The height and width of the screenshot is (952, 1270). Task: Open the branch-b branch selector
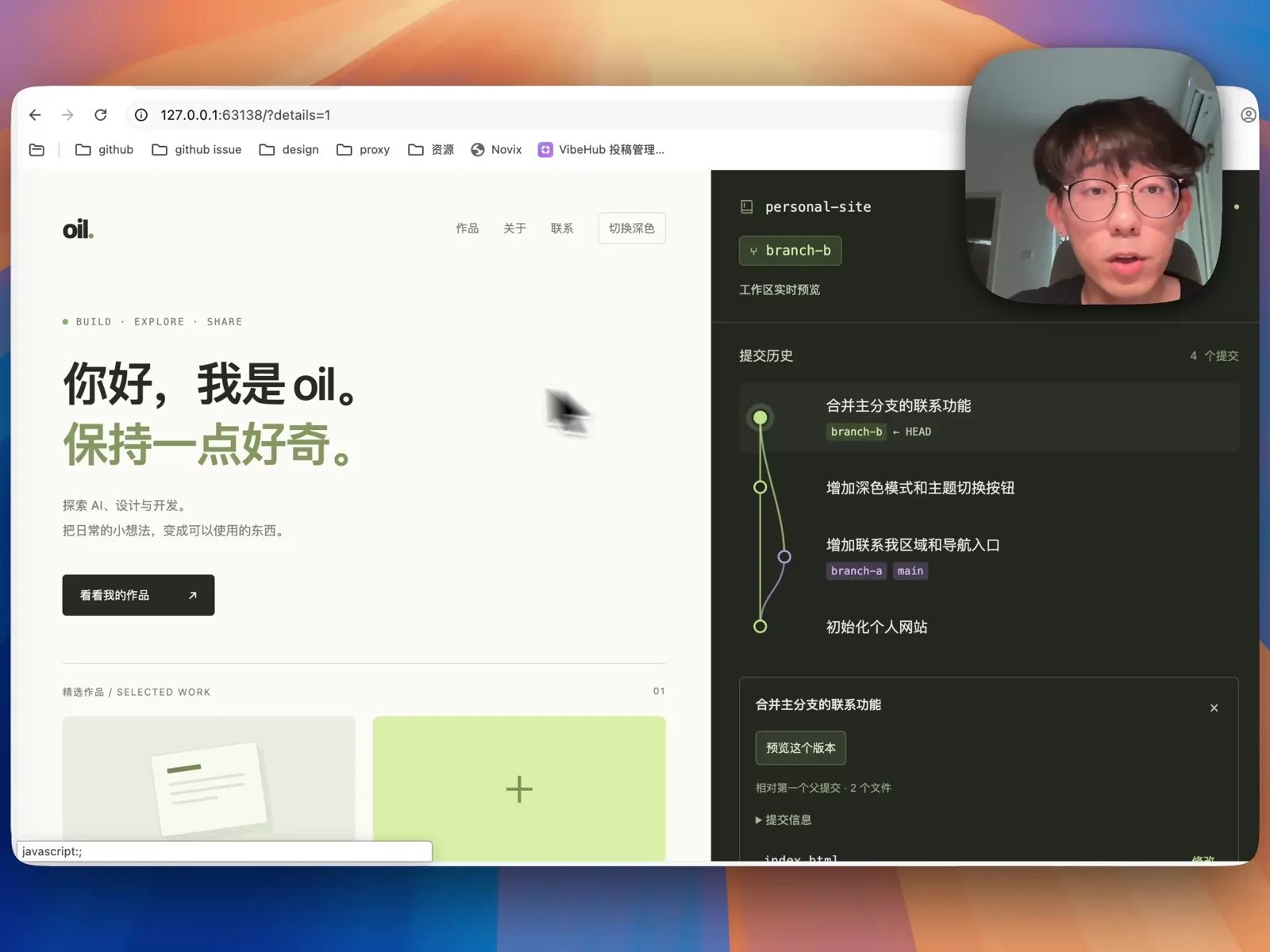791,251
